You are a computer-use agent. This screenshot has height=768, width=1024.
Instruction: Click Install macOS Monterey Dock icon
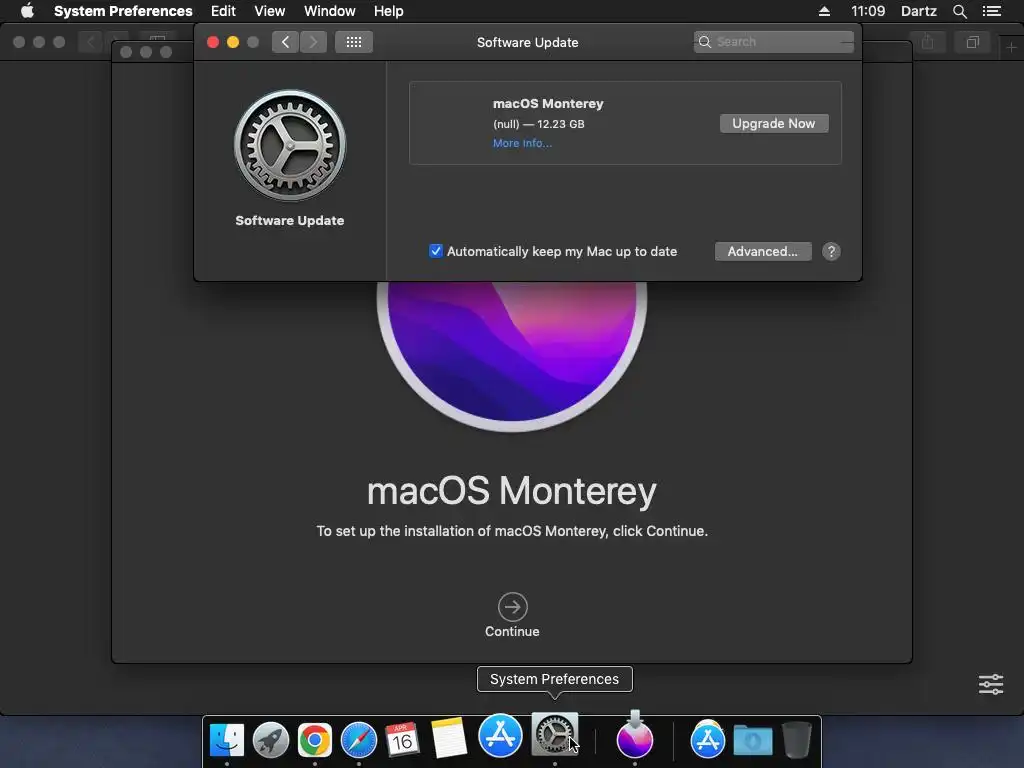tap(634, 735)
